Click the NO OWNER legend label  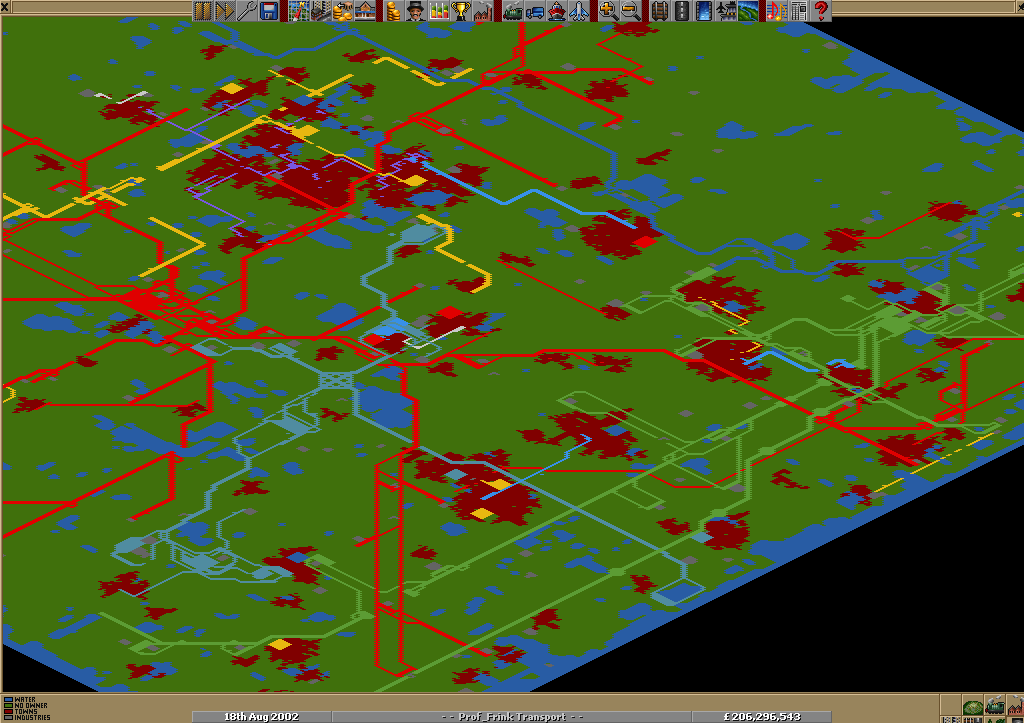click(31, 705)
